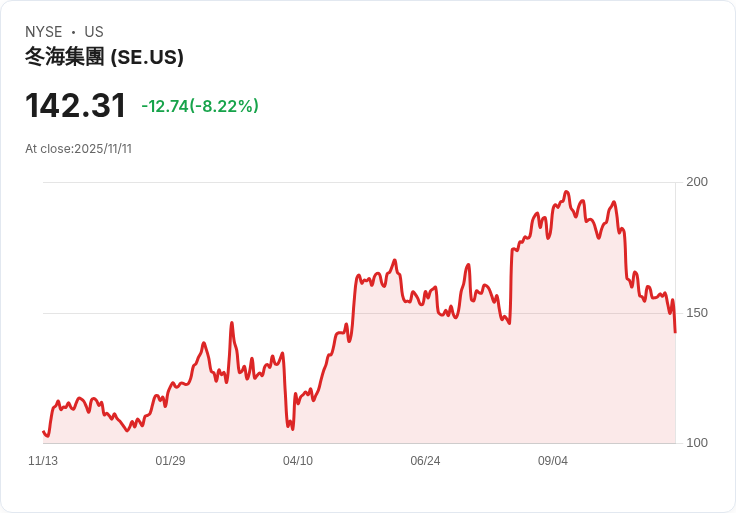Select the 09/04 date on x-axis

click(553, 461)
